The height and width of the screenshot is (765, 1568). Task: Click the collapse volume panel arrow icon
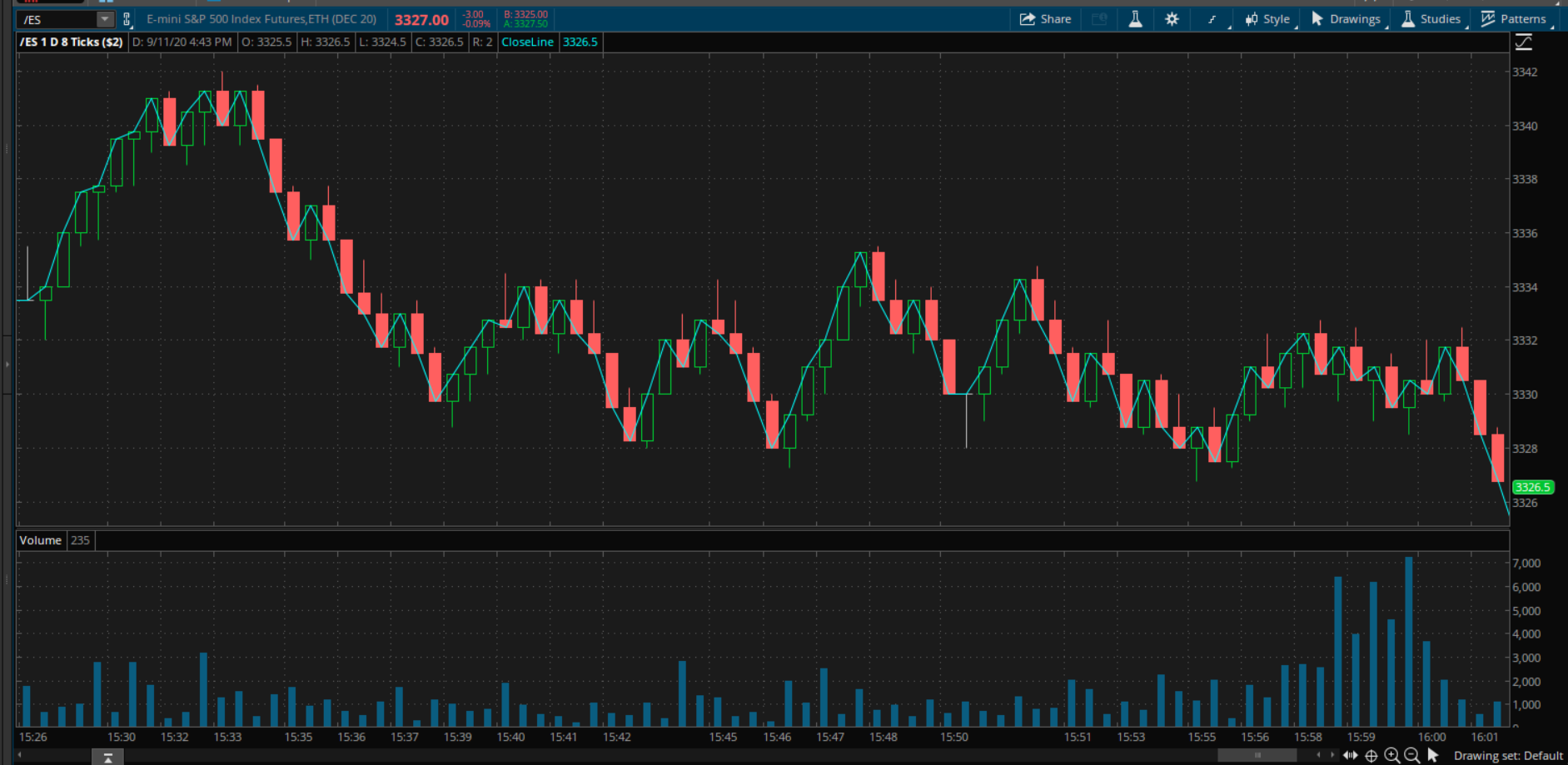point(108,758)
